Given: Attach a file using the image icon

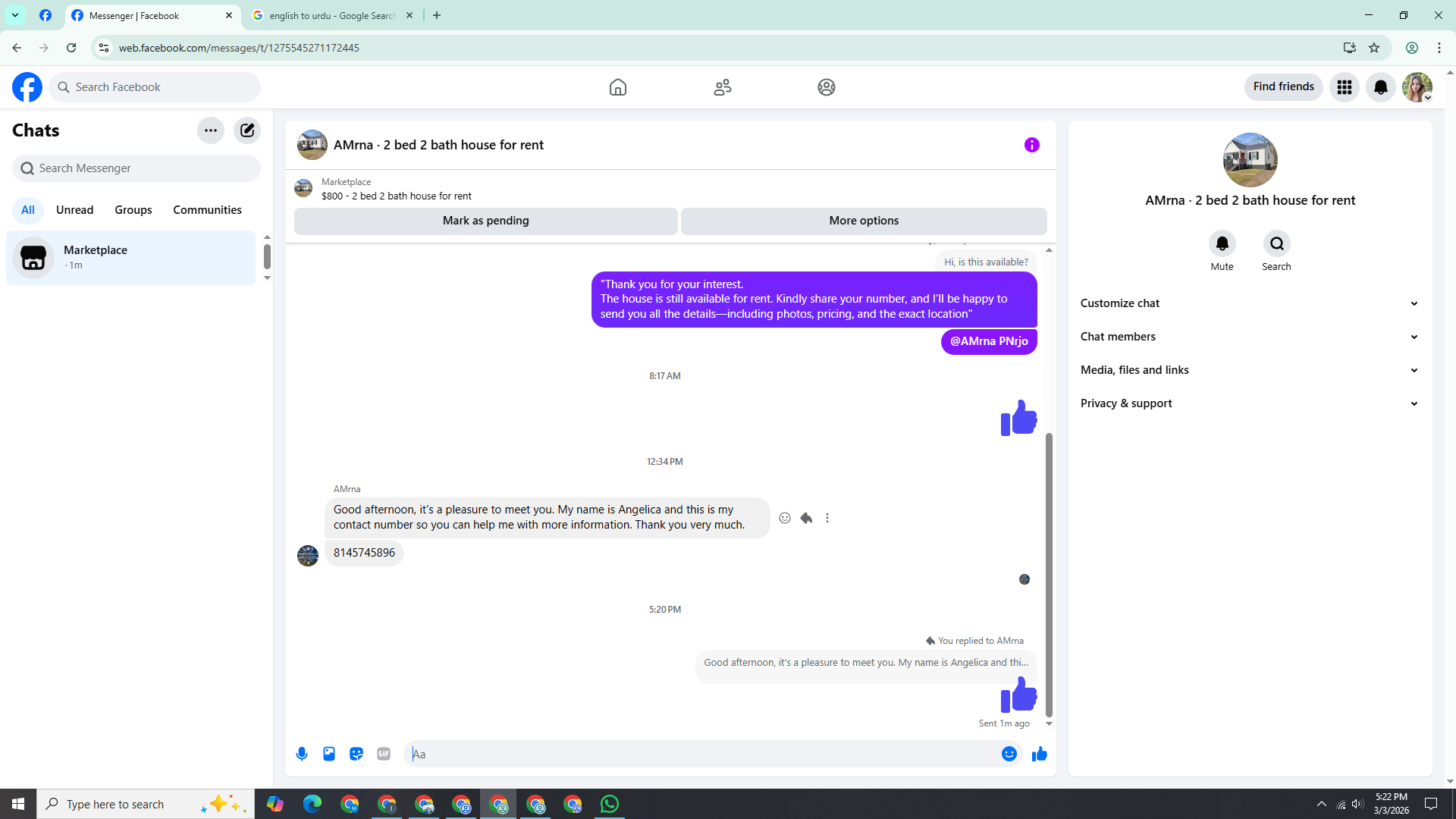Looking at the screenshot, I should pos(329,754).
